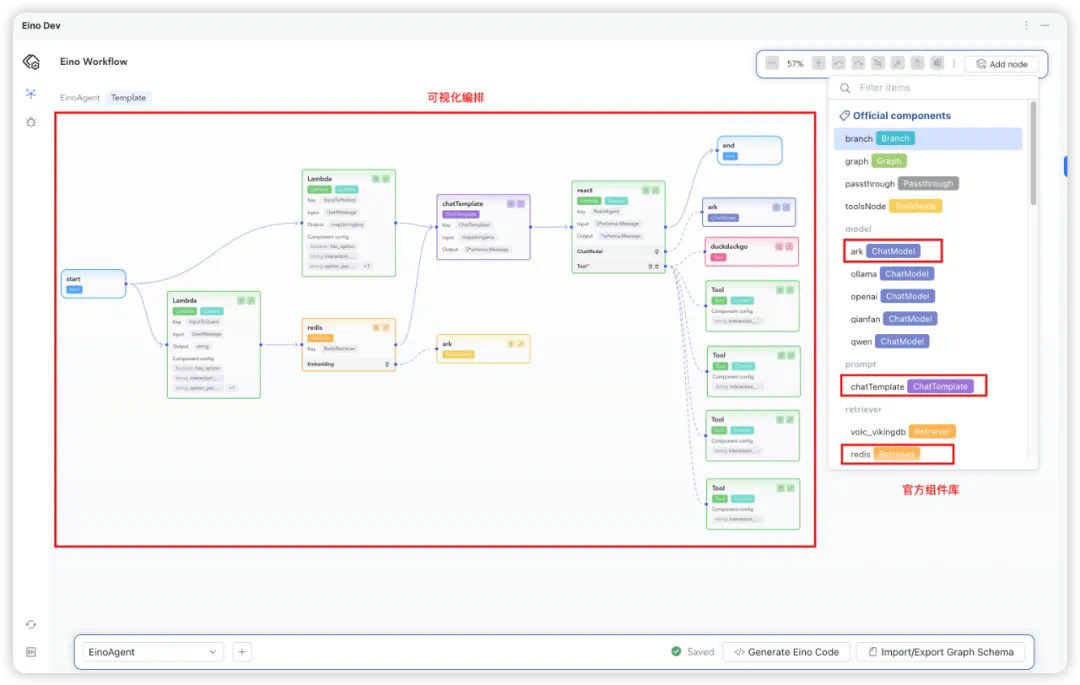Viewport: 1080px width, 685px height.
Task: Select the graph orchestration icon in sidebar
Action: [31, 93]
